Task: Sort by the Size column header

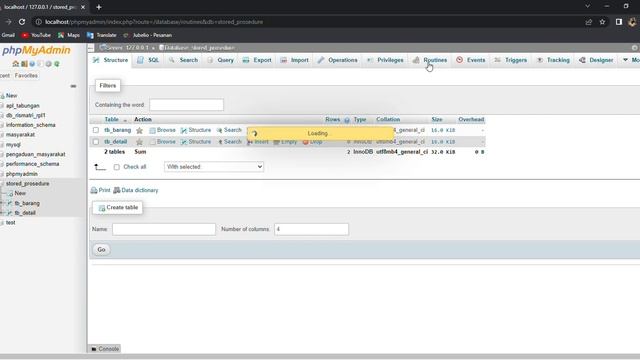Action: pyautogui.click(x=437, y=119)
